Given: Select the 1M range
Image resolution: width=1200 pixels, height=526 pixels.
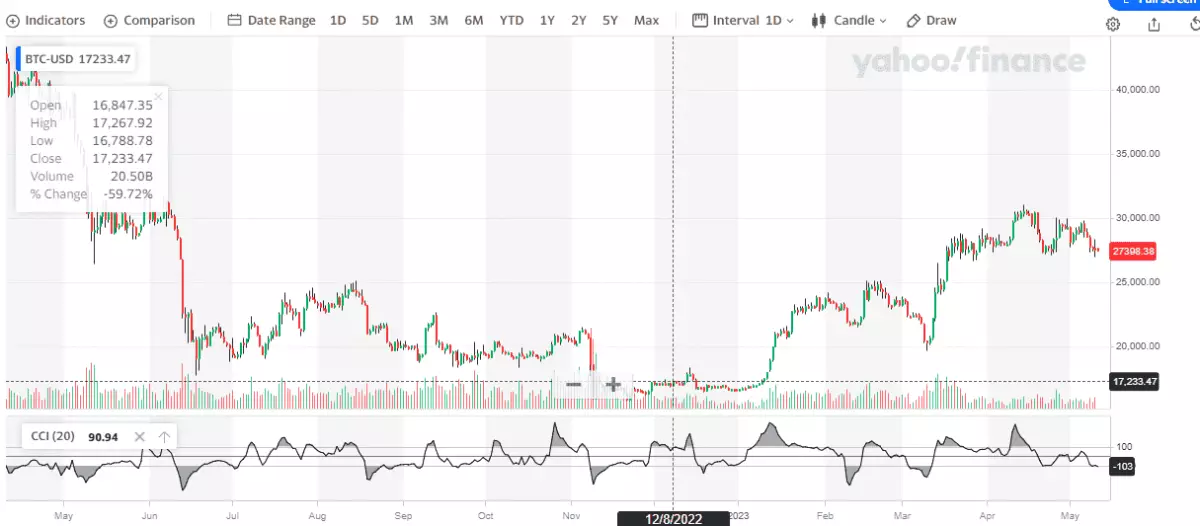Looking at the screenshot, I should point(404,20).
